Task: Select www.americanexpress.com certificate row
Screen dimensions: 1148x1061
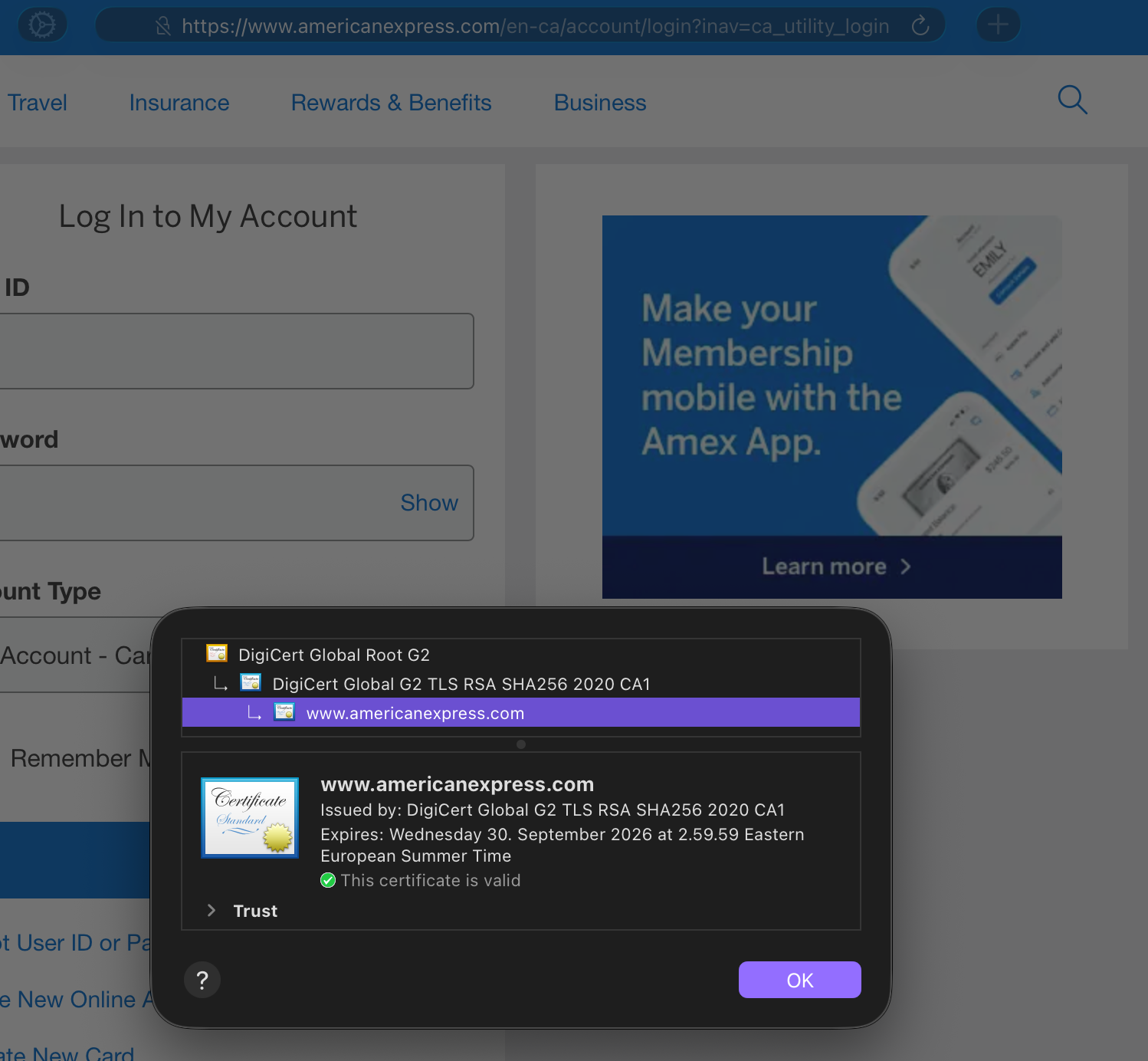Action: (x=415, y=713)
